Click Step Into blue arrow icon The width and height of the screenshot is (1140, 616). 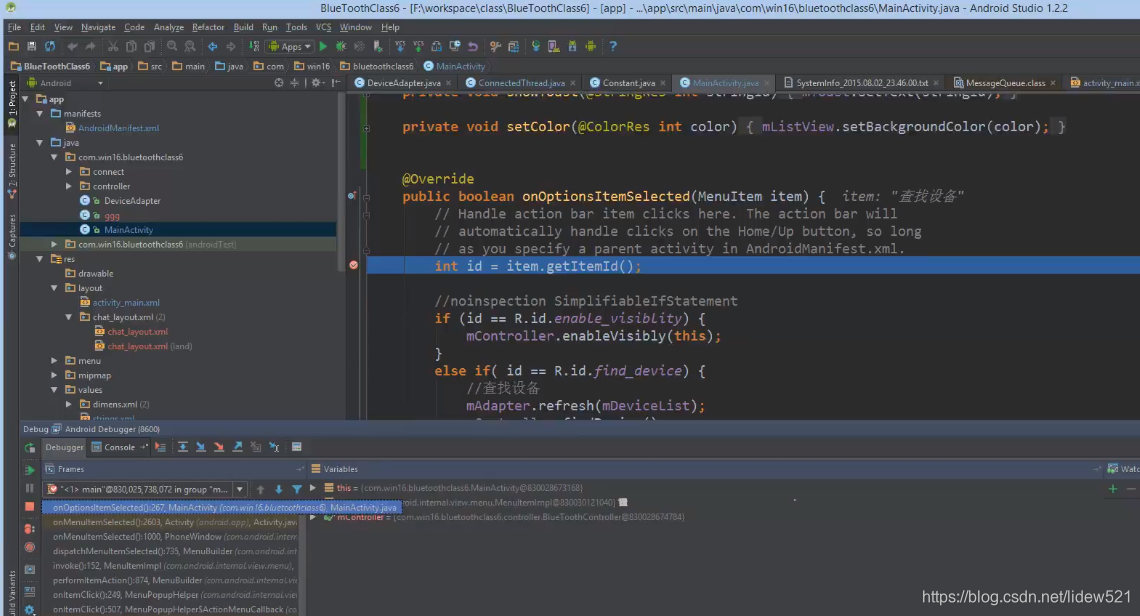(x=201, y=447)
